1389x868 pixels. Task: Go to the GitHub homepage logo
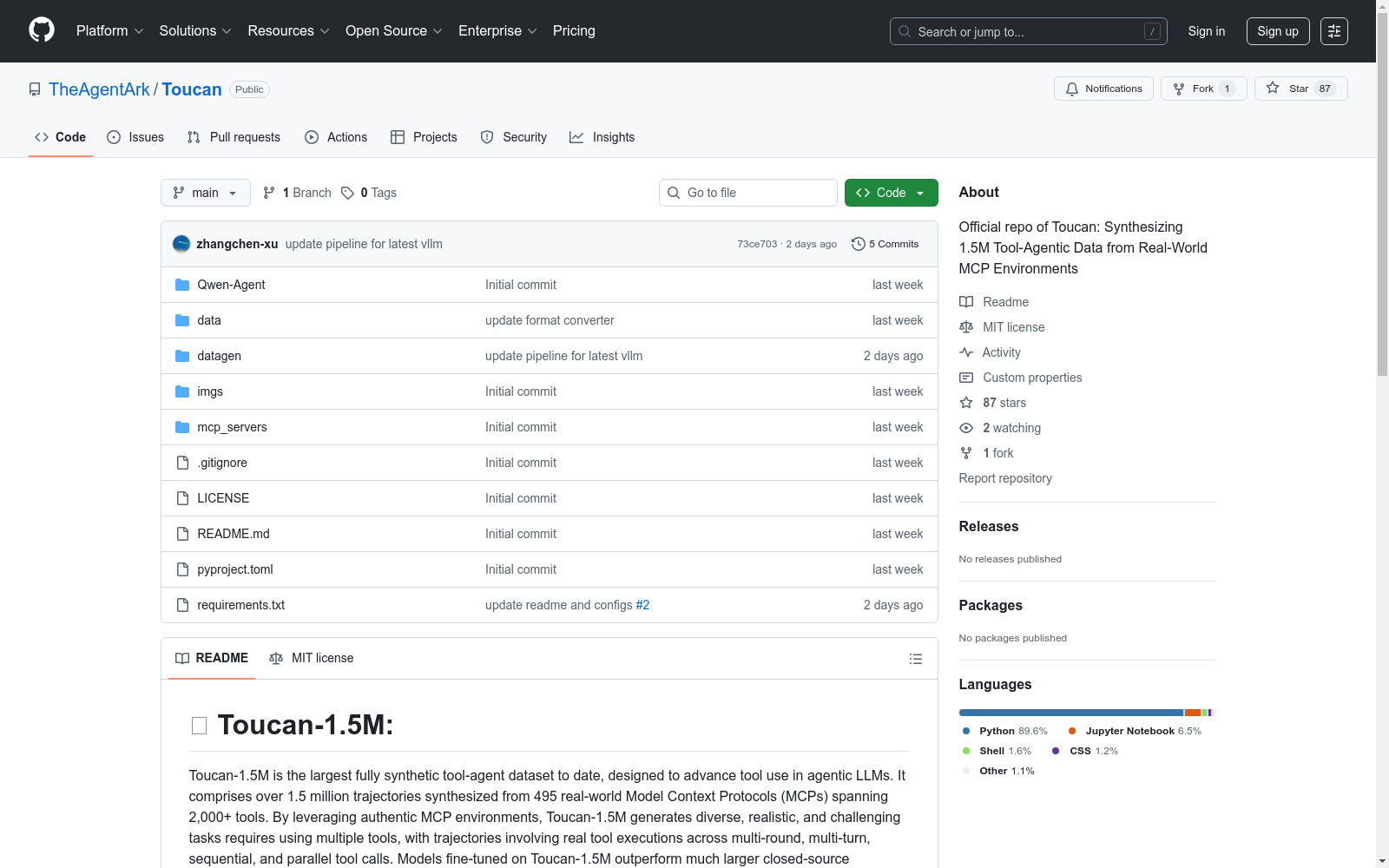click(42, 30)
